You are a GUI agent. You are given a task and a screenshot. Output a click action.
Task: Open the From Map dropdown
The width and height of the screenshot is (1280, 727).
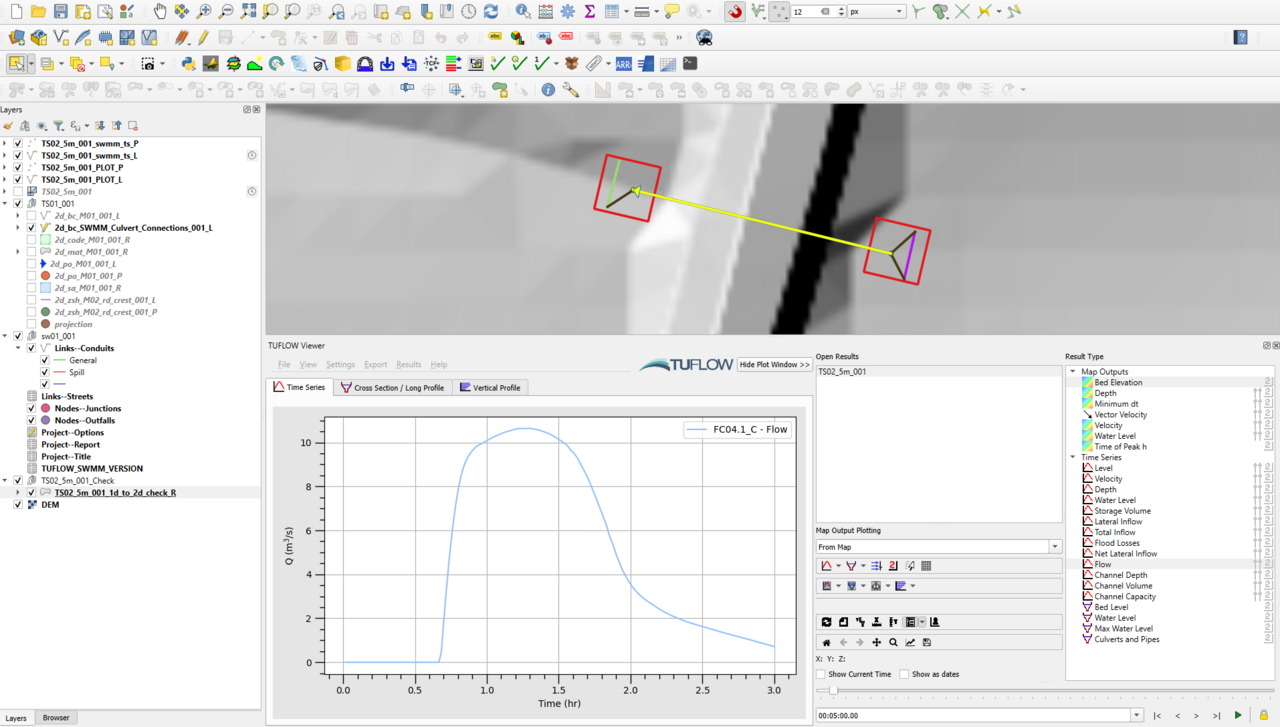pos(1054,547)
